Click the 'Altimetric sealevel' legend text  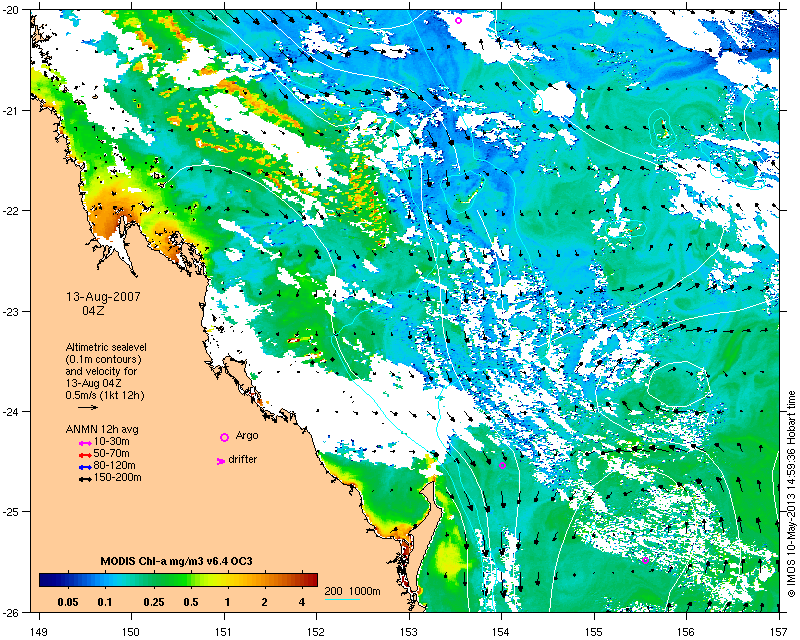point(106,347)
